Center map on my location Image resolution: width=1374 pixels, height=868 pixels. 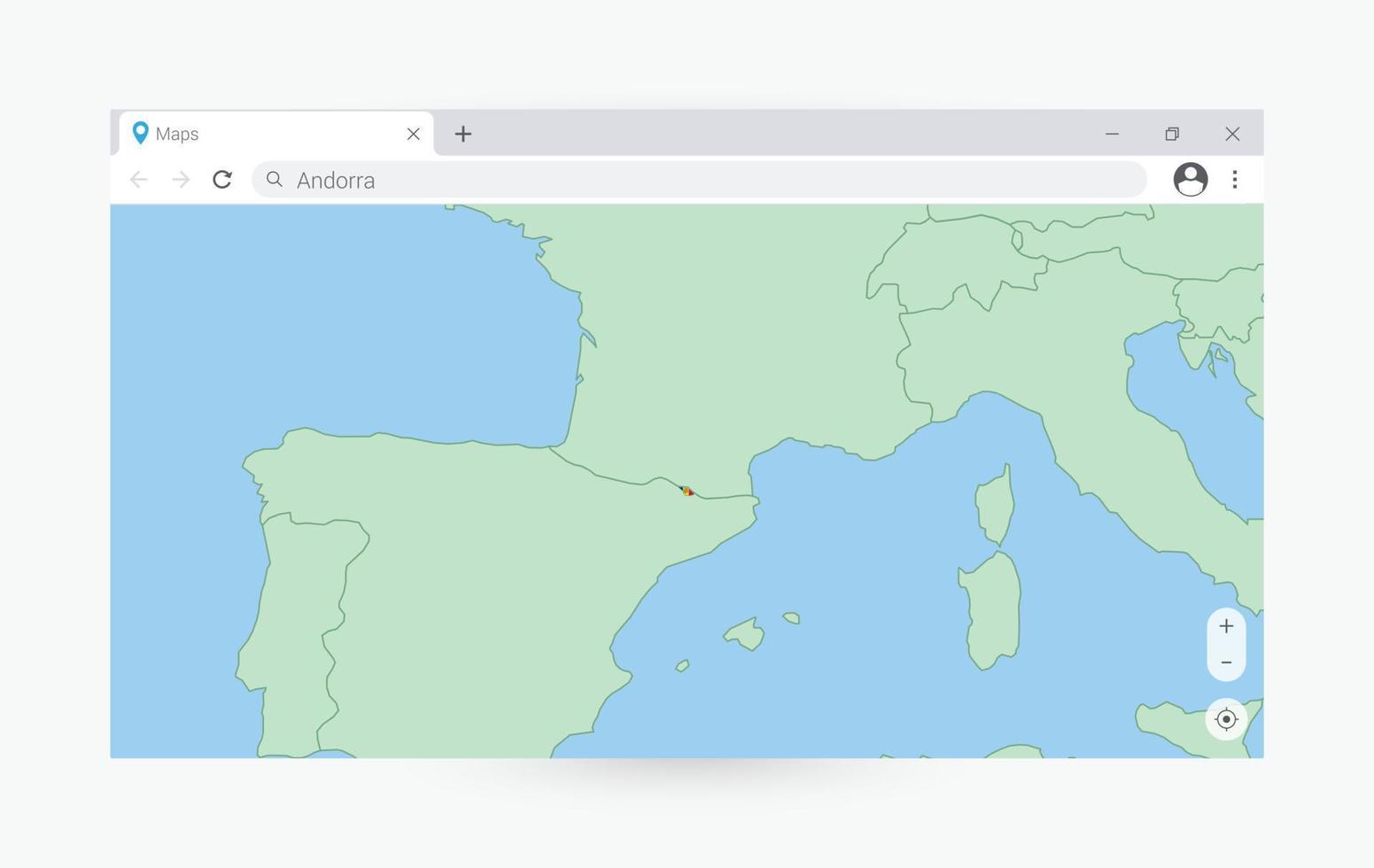(1226, 719)
